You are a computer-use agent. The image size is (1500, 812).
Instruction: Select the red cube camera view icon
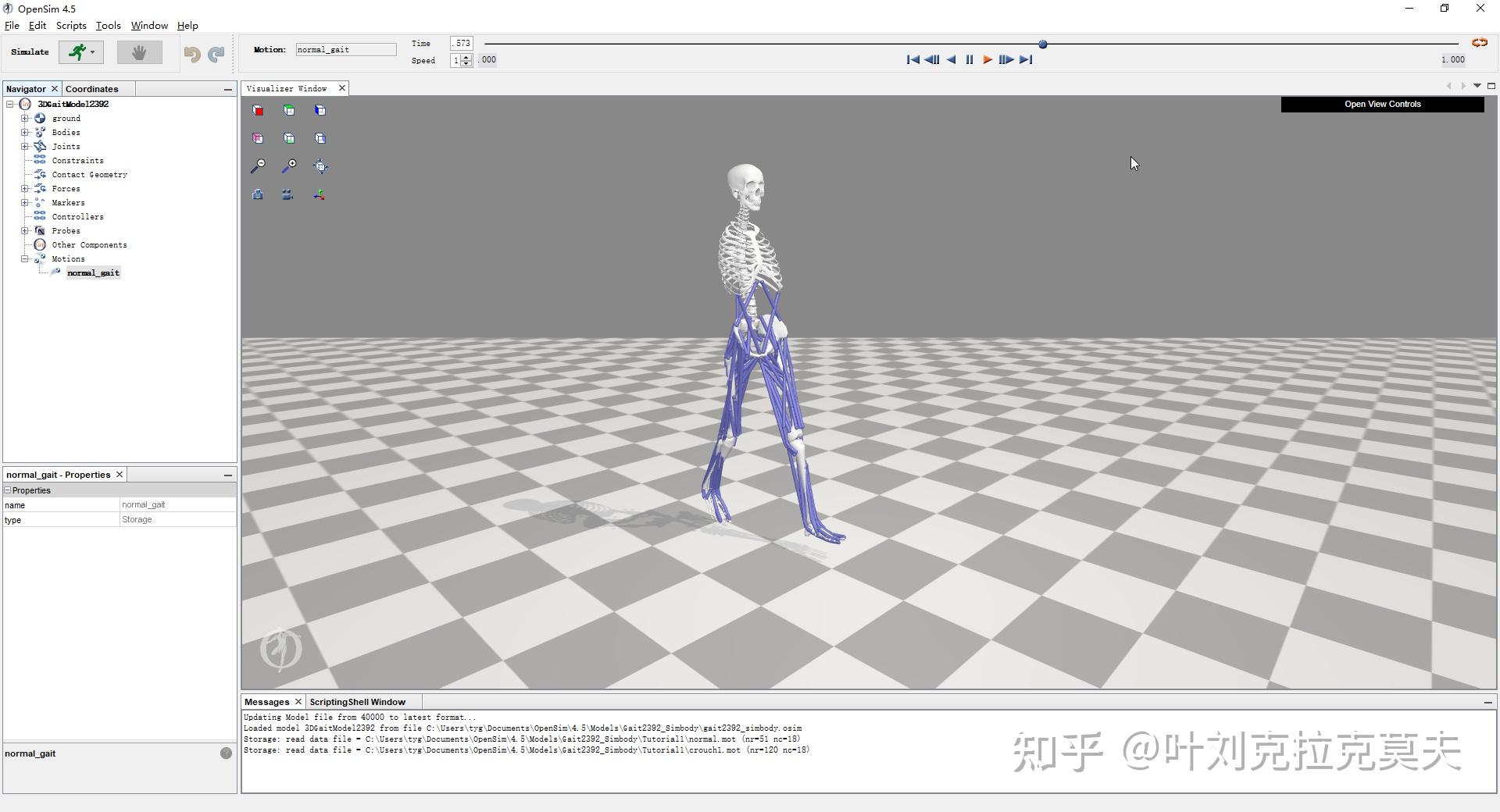[x=259, y=110]
